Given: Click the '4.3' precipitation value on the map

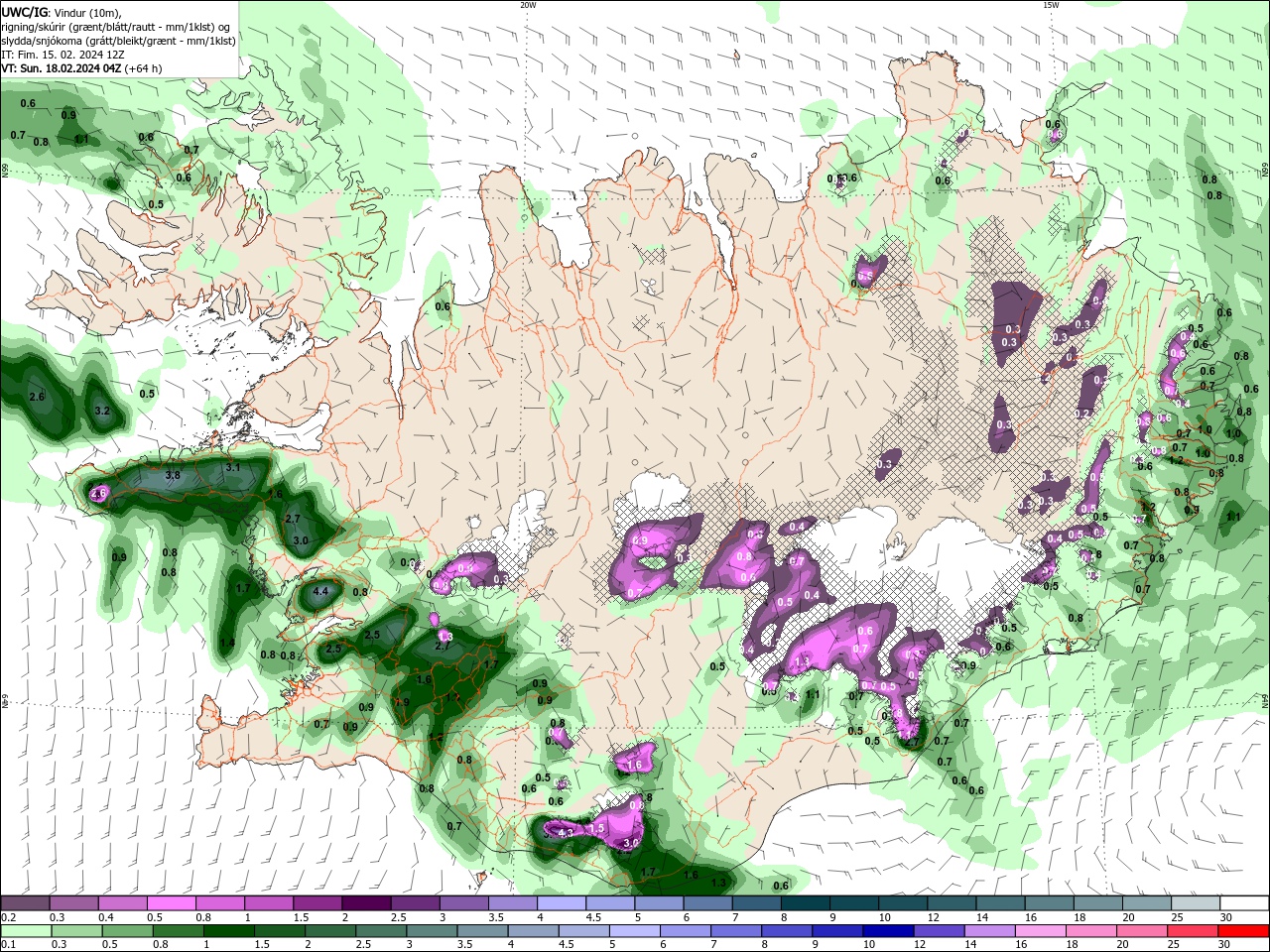Looking at the screenshot, I should coord(568,834).
